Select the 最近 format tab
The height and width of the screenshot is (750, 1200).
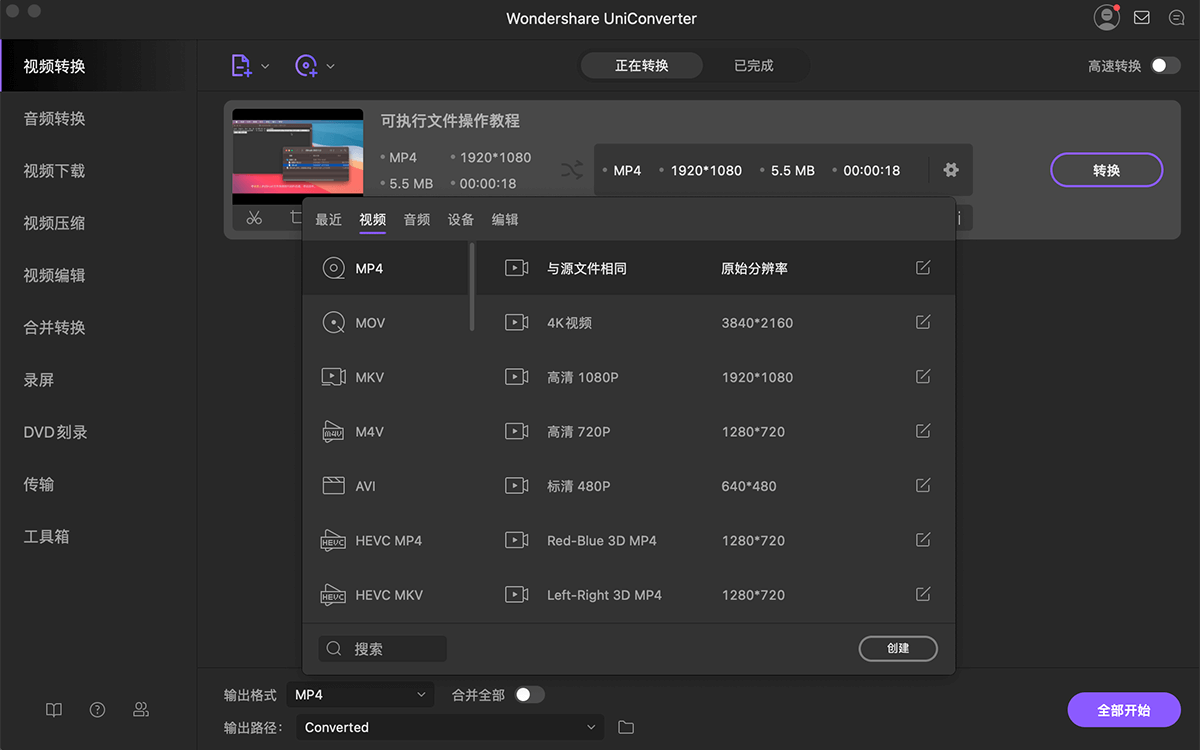[329, 220]
